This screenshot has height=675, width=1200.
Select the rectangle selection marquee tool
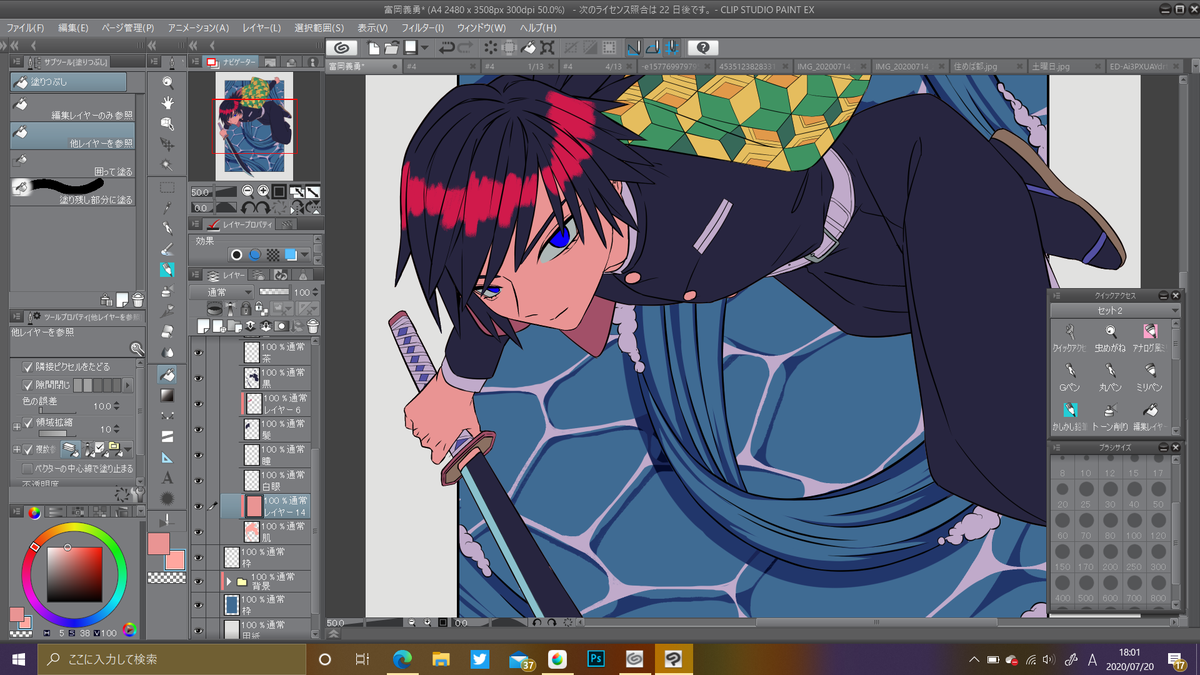pos(167,187)
